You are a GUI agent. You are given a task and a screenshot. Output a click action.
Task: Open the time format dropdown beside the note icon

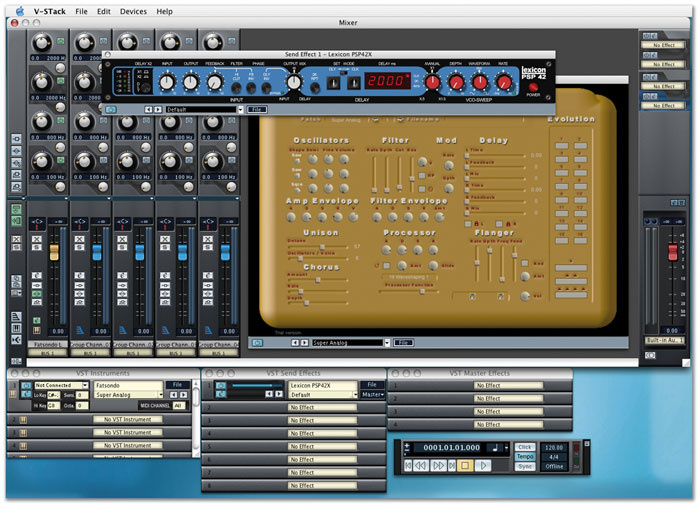[x=506, y=448]
